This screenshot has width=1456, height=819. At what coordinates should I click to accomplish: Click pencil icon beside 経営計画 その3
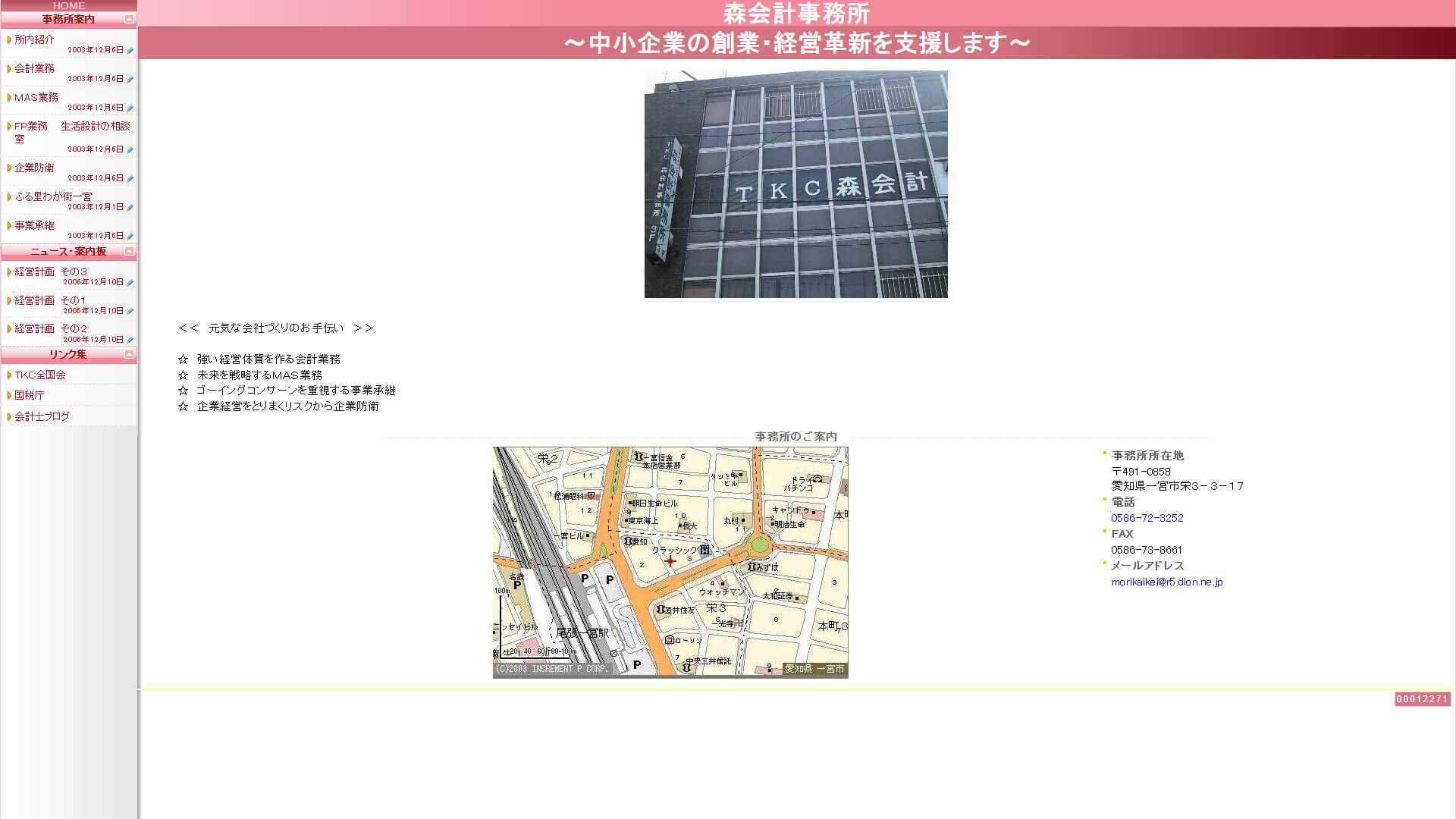pyautogui.click(x=130, y=283)
